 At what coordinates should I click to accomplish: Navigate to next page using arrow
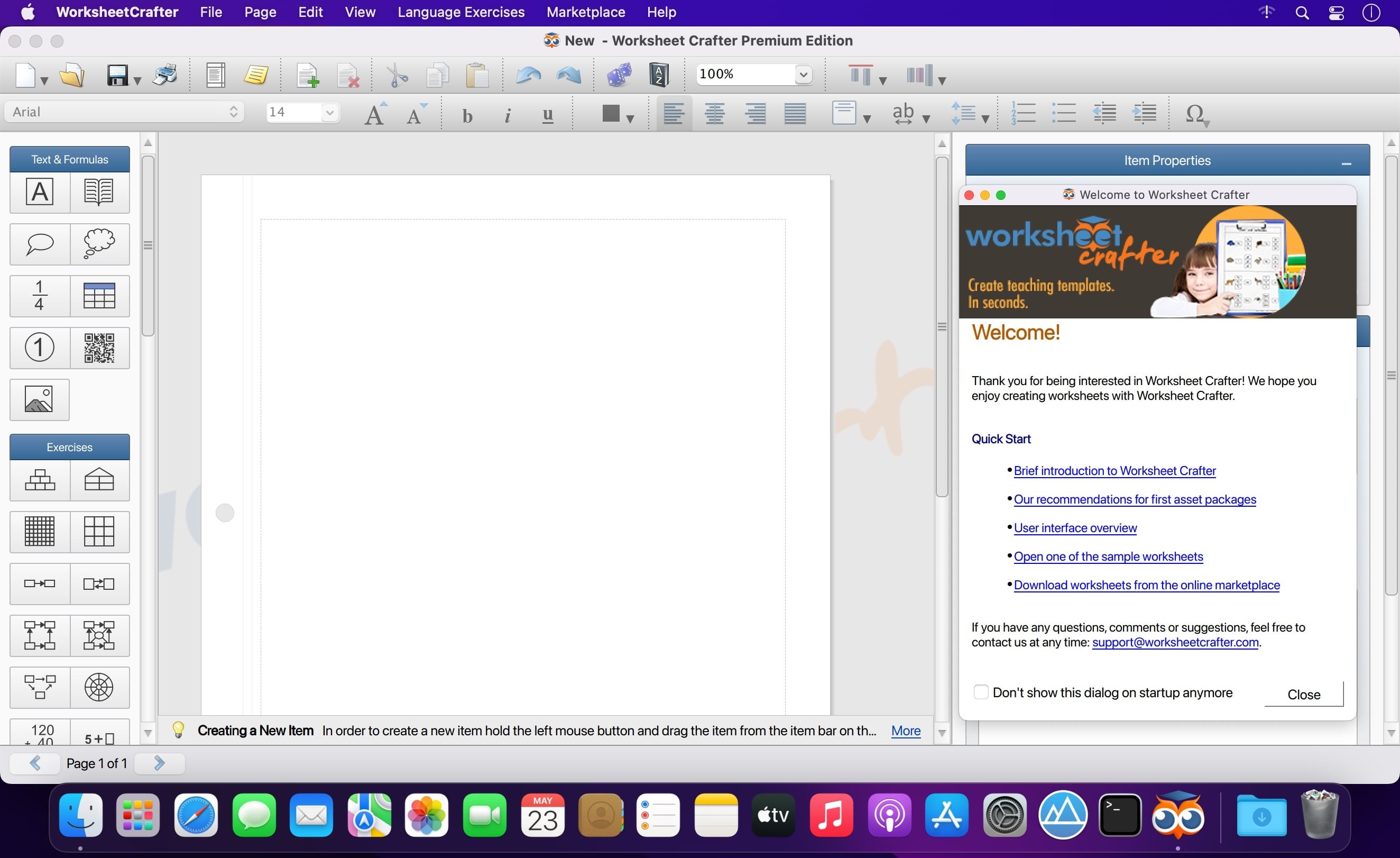pos(159,763)
